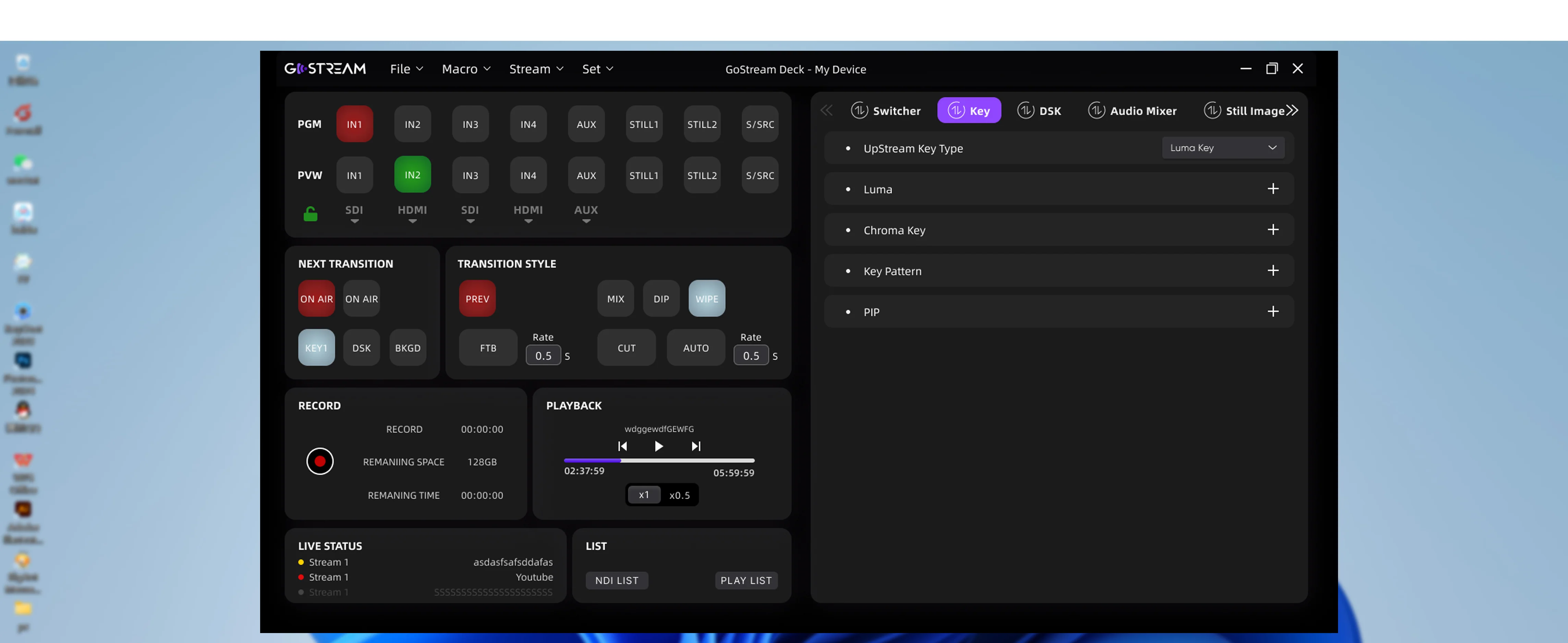Set playback speed to x0.5

(679, 495)
